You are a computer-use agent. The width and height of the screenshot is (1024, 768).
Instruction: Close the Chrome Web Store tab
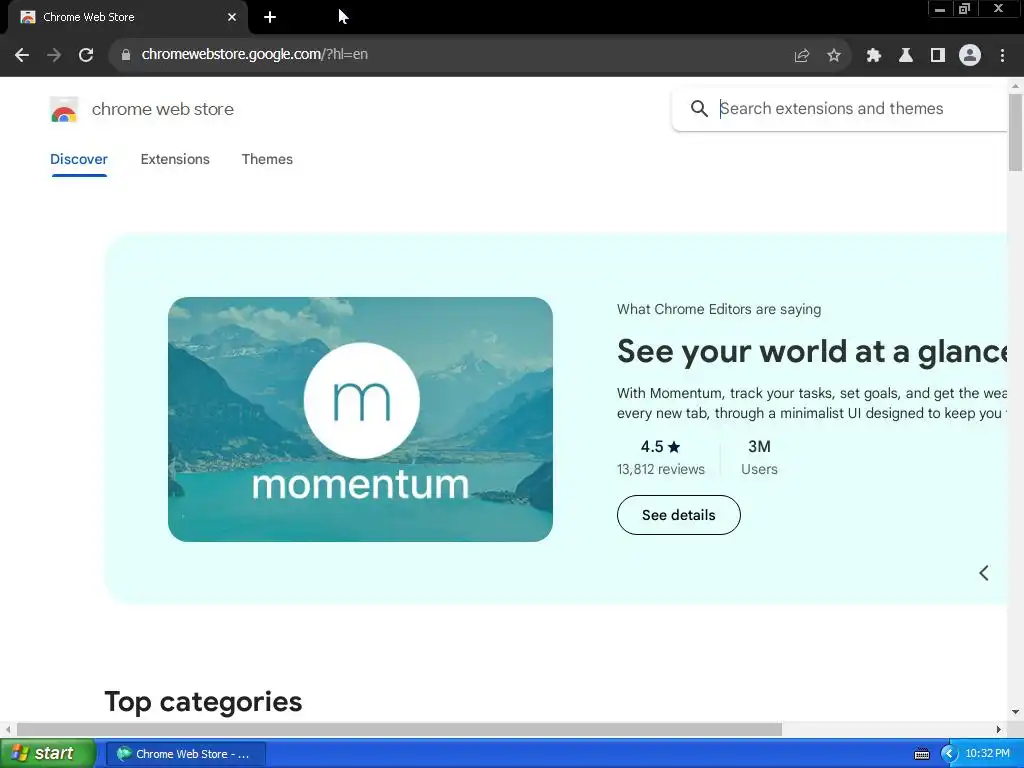coord(232,17)
